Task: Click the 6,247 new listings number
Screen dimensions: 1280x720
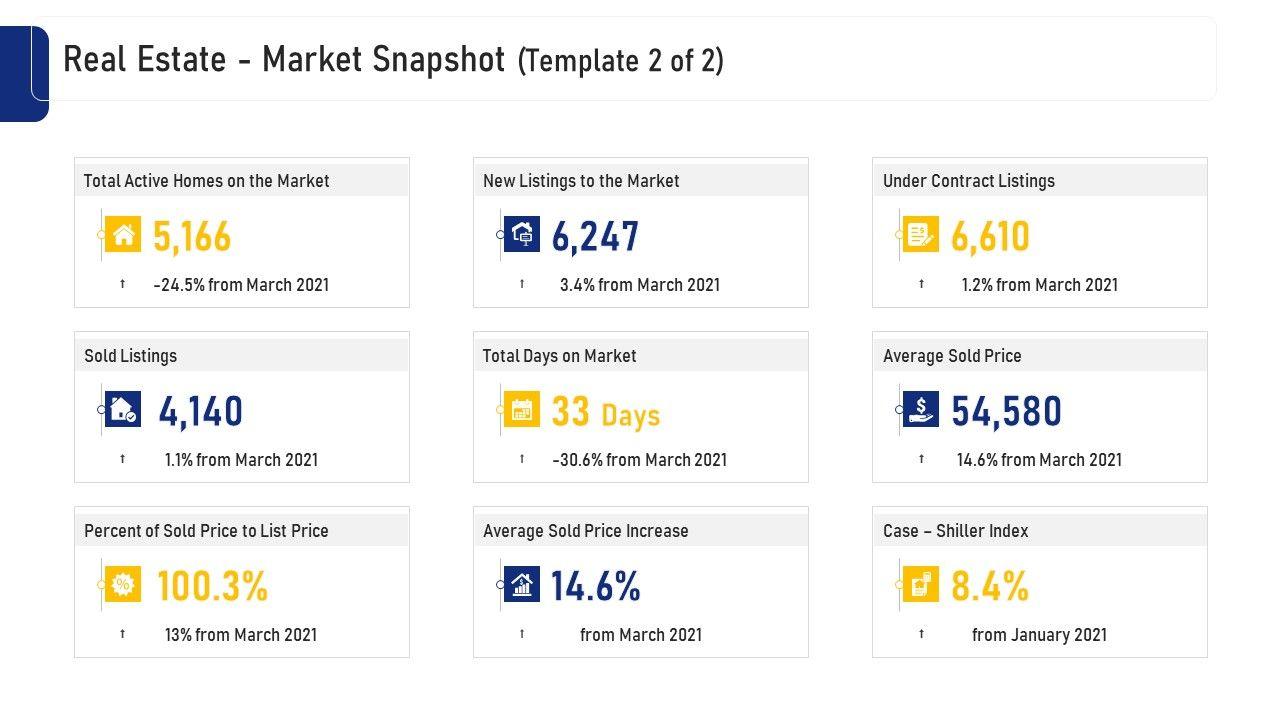Action: 595,236
